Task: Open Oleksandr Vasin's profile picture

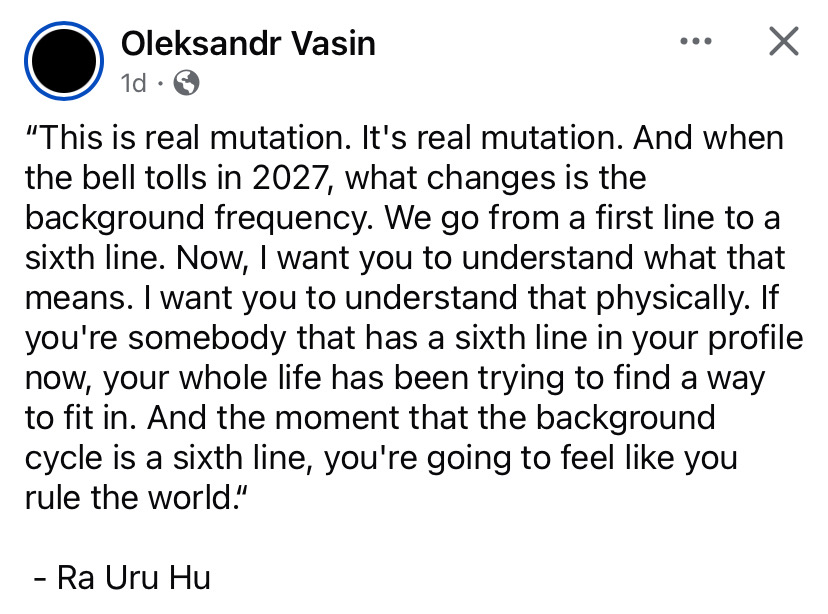Action: tap(64, 61)
